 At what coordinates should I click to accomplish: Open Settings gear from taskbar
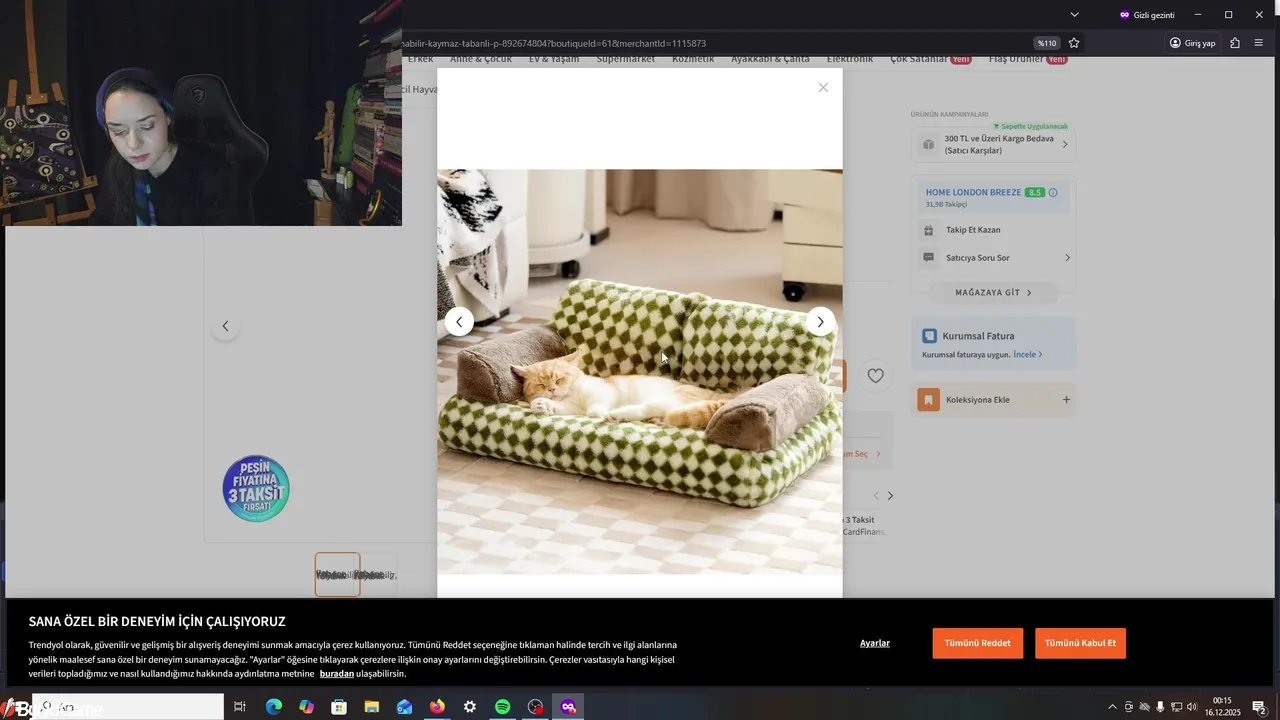tap(470, 707)
